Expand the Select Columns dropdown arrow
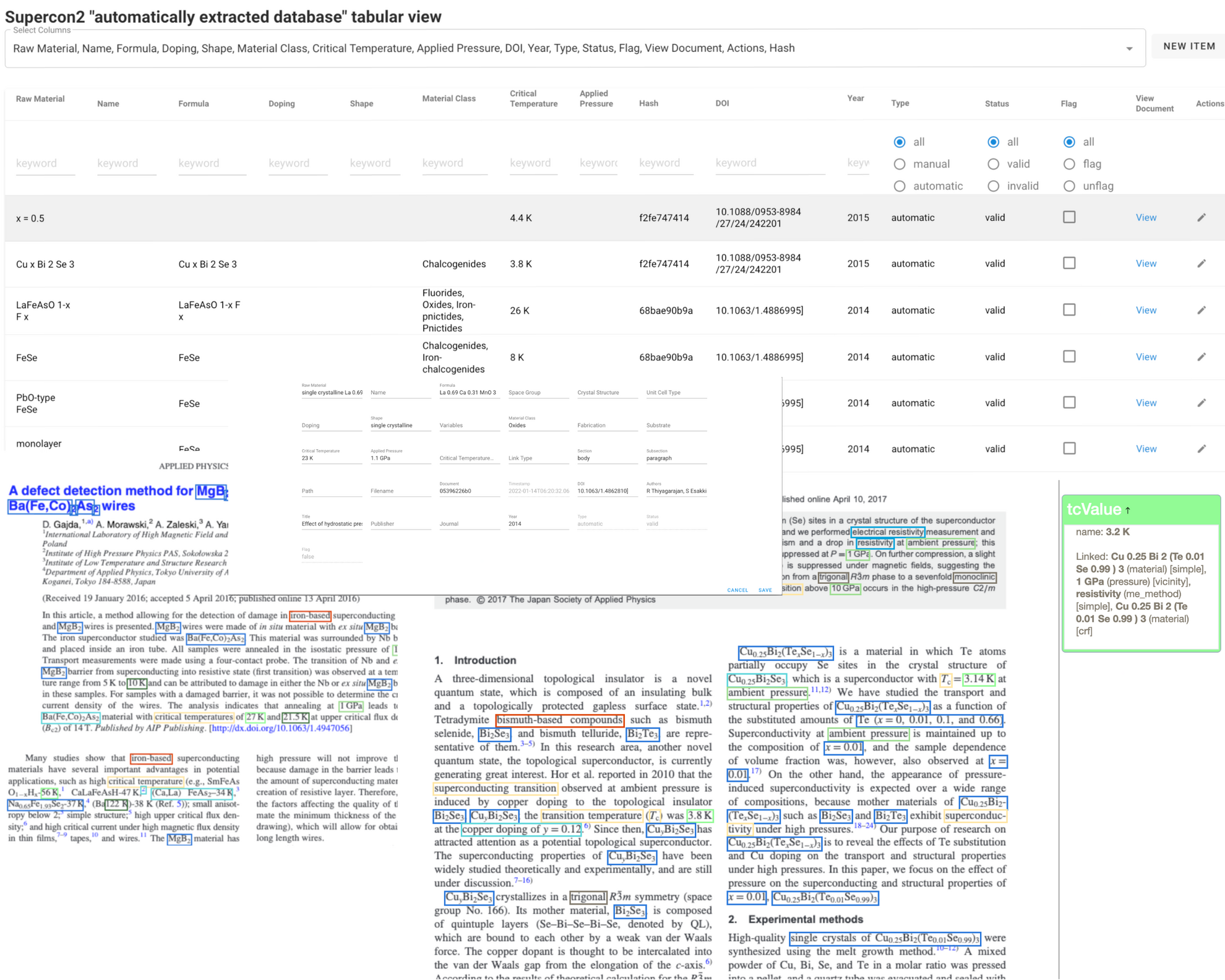Viewport: 1225px width, 980px height. pos(1129,48)
